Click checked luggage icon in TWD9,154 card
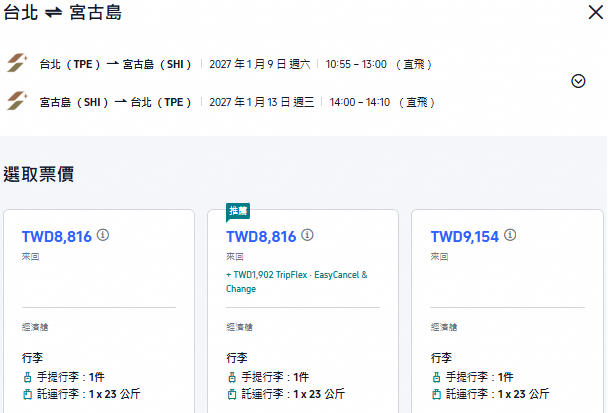Viewport: 608px width, 413px height. pos(436,394)
